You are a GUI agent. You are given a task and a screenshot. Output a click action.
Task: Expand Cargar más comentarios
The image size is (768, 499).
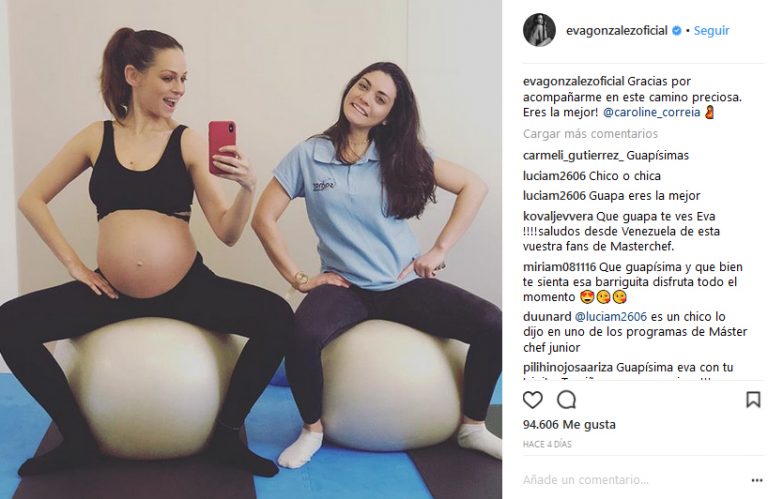tap(590, 134)
